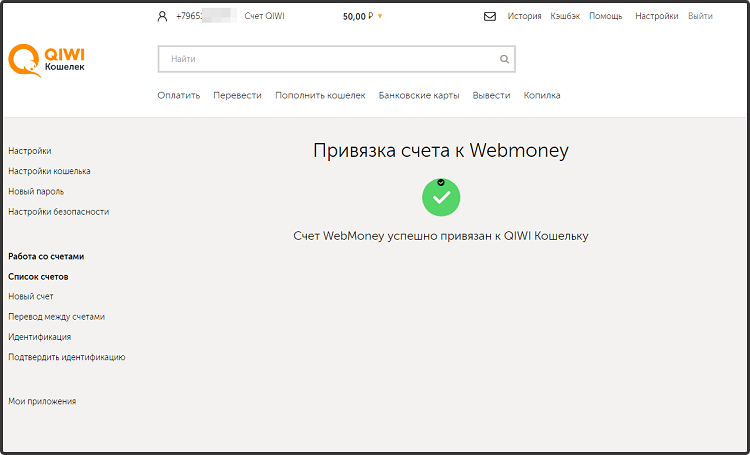
Task: Open Кэшбэк in top bar
Action: [565, 16]
